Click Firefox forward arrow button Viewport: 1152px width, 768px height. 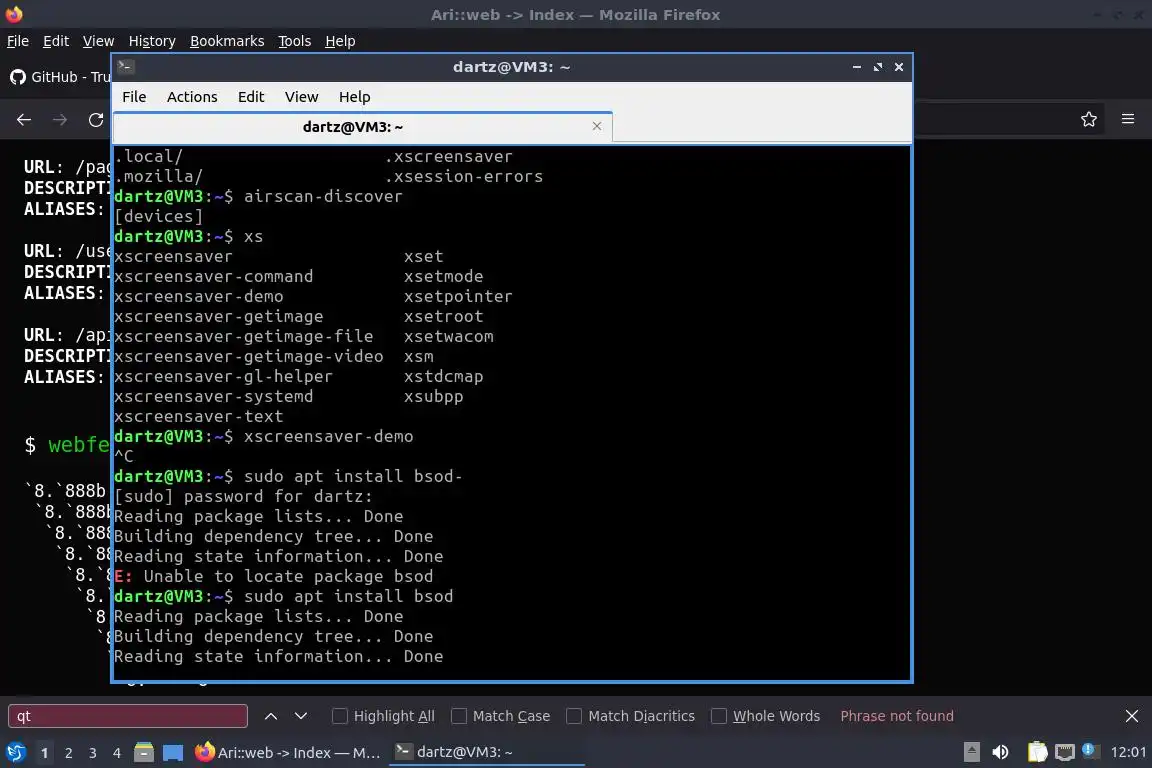(60, 120)
